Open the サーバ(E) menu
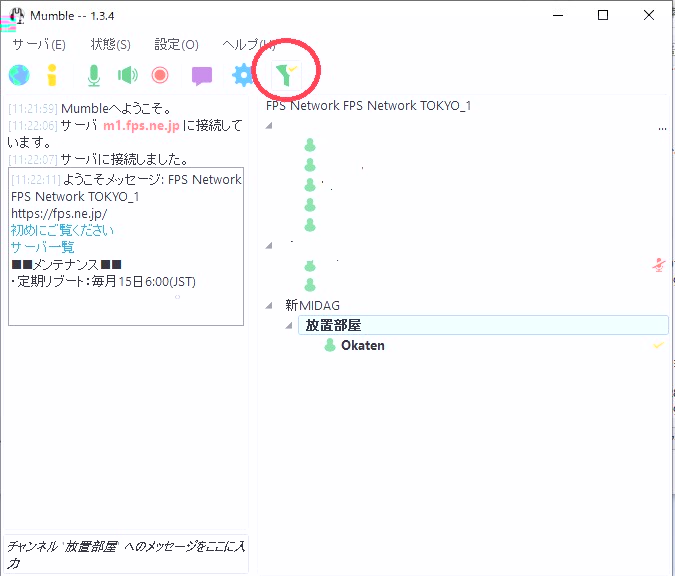Image resolution: width=675 pixels, height=576 pixels. [x=39, y=44]
